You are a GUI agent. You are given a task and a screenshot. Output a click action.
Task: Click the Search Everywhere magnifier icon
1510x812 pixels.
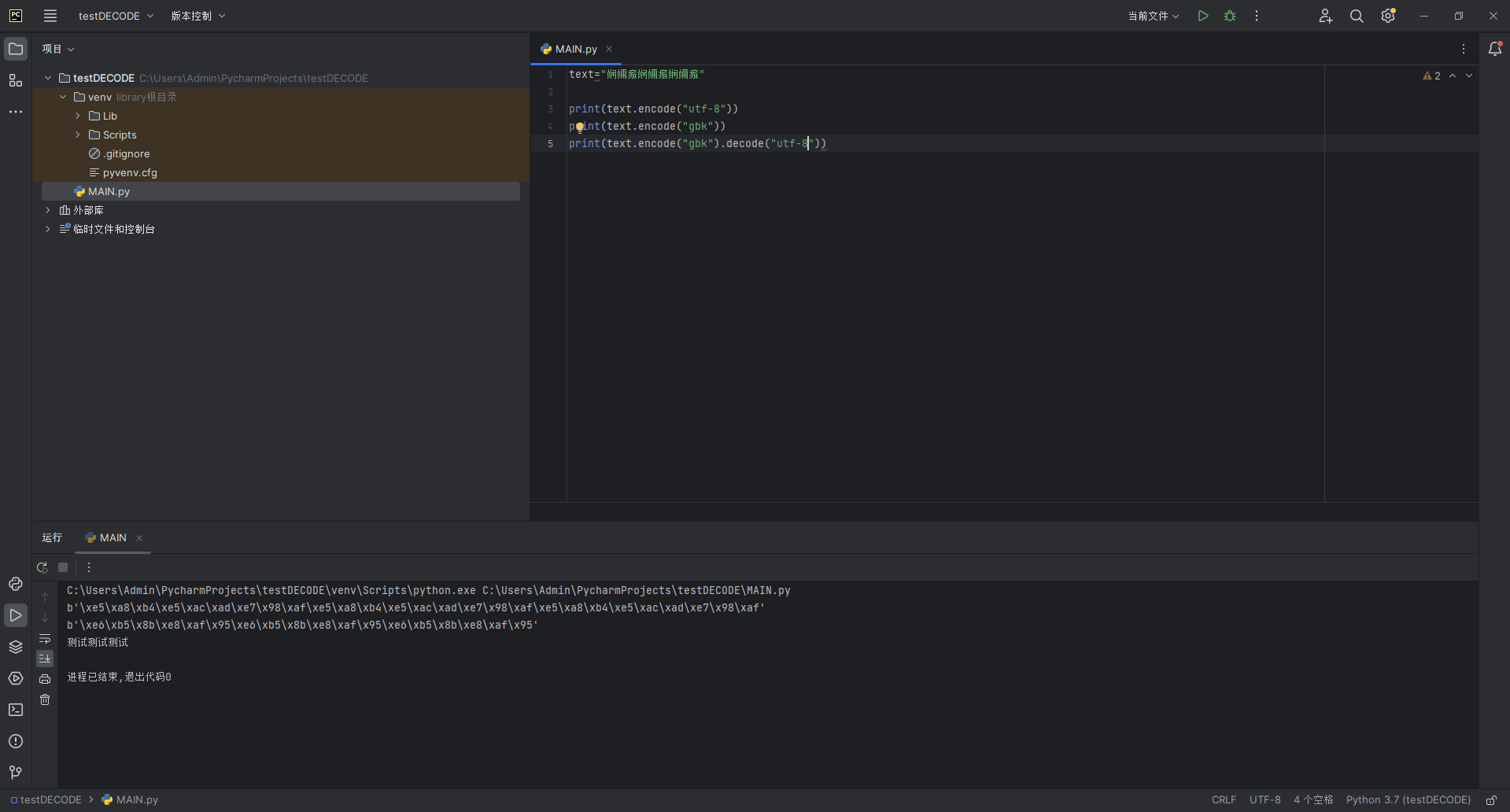tap(1357, 16)
